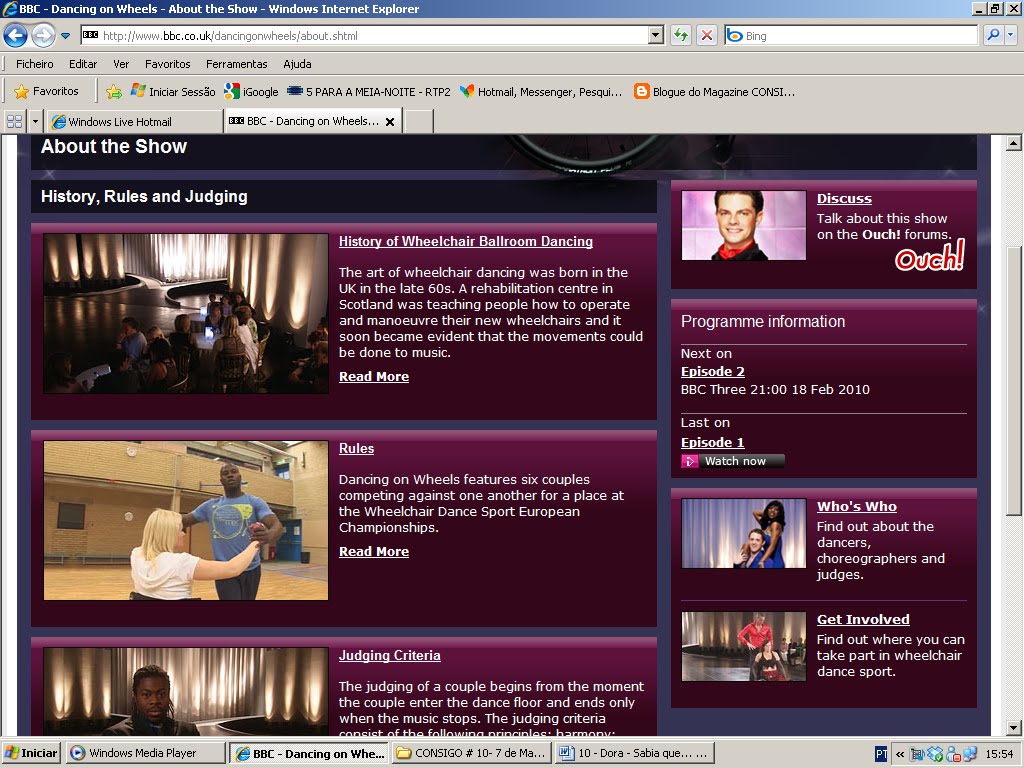The image size is (1024, 768).
Task: Click the vertical scrollbar thumb
Action: pos(1013,381)
